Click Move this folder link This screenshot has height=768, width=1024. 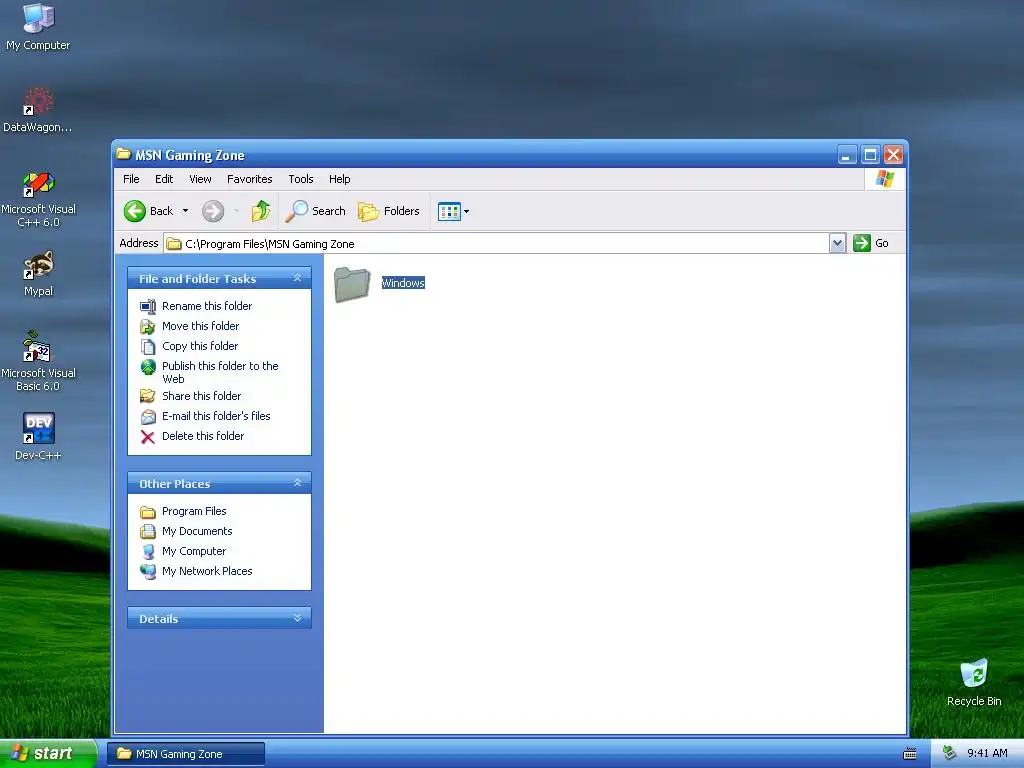coord(200,326)
